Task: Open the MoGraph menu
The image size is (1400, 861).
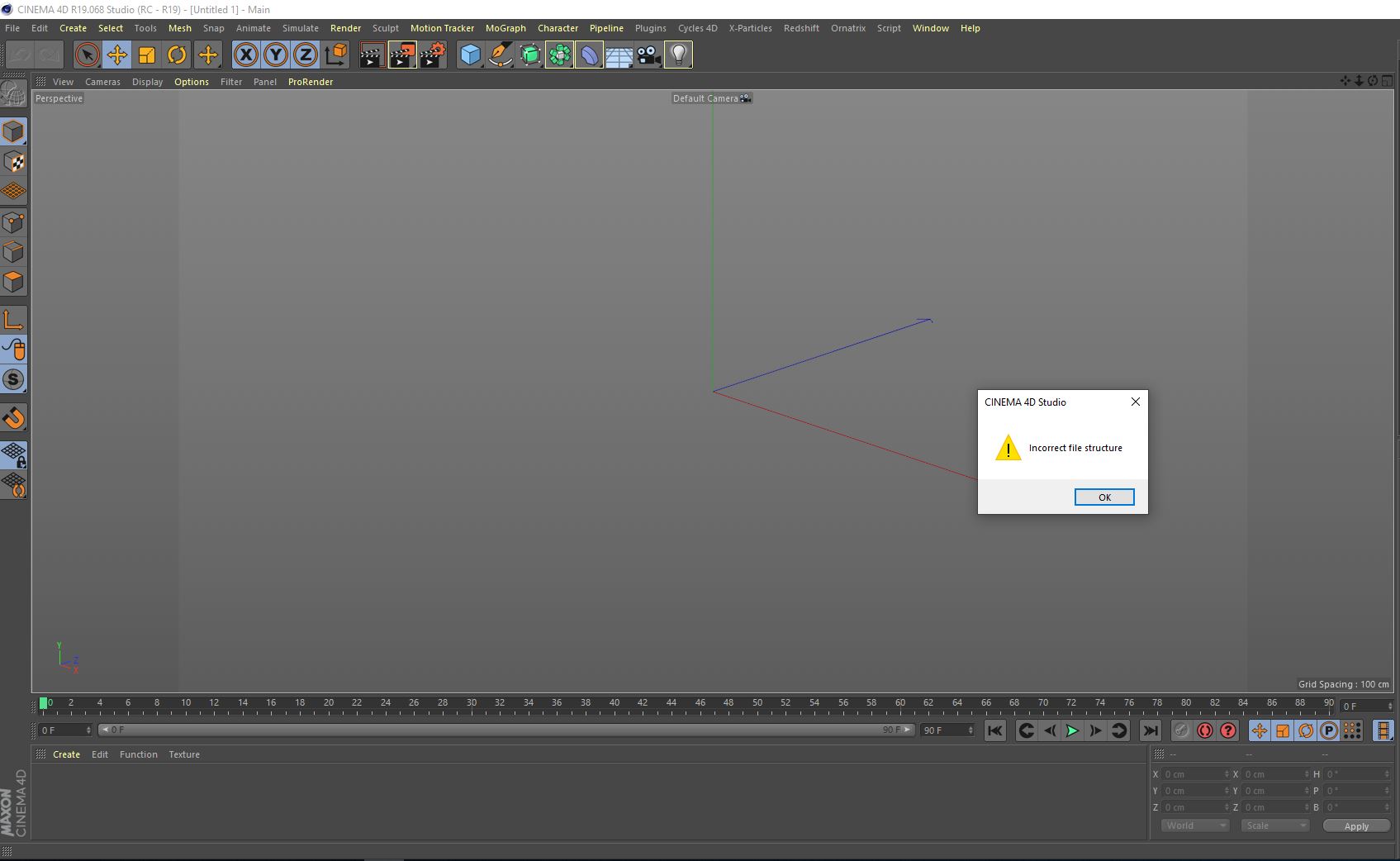Action: coord(505,28)
